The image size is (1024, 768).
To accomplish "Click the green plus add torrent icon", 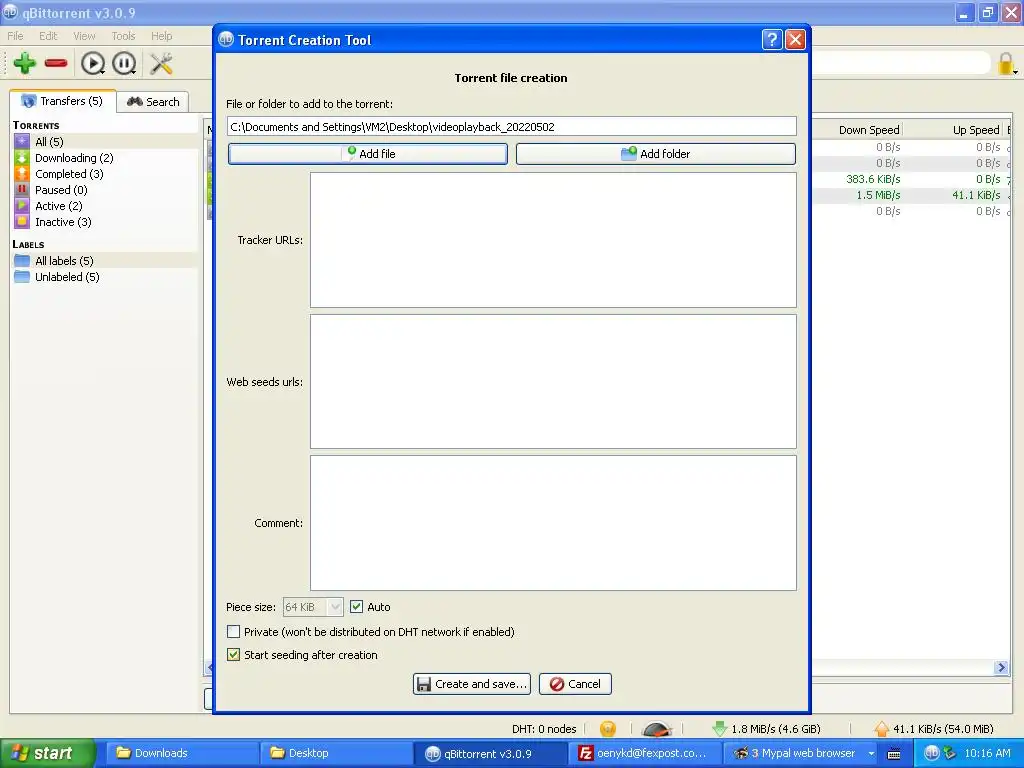I will tap(24, 63).
